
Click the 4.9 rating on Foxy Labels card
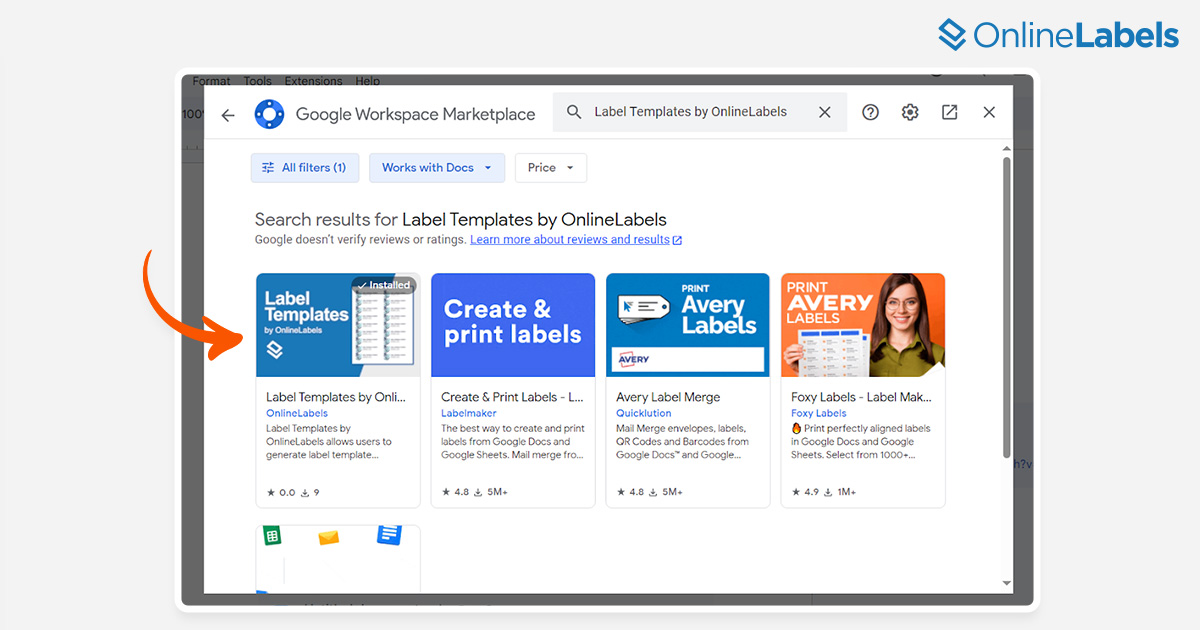(805, 492)
